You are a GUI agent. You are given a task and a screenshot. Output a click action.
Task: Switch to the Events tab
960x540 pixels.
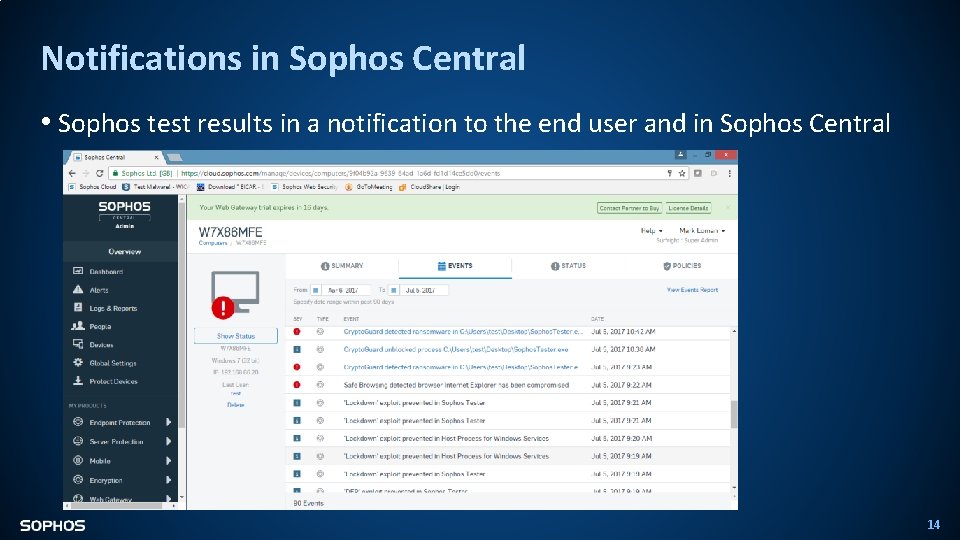[x=455, y=266]
